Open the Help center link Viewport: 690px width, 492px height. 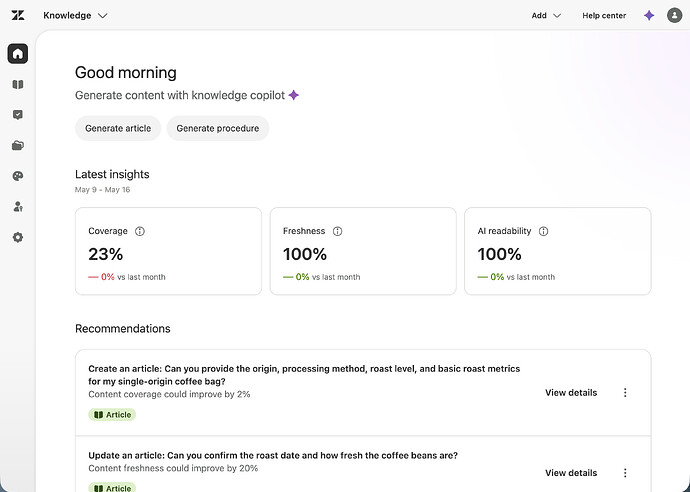pyautogui.click(x=604, y=15)
